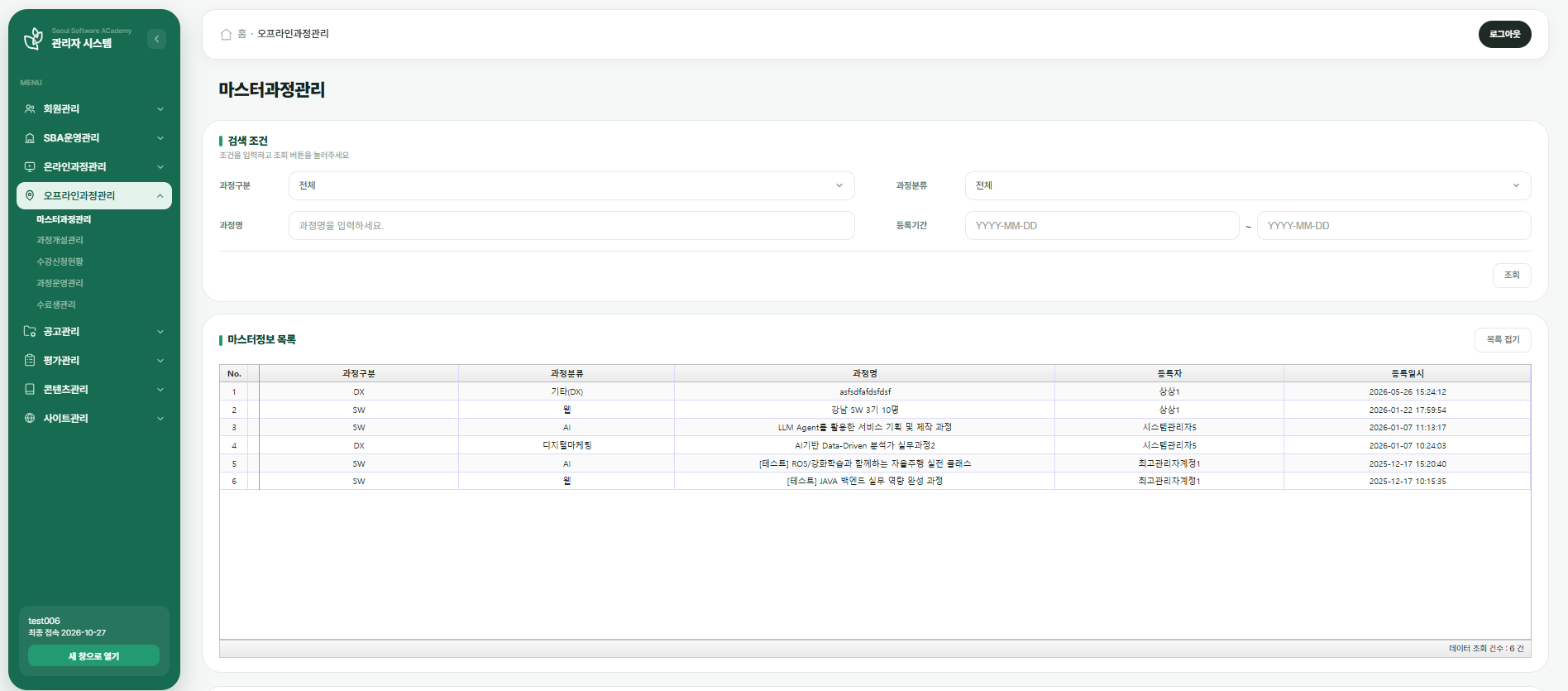
Task: Select the row 강남 SW 3기 10명
Action: coord(875,410)
